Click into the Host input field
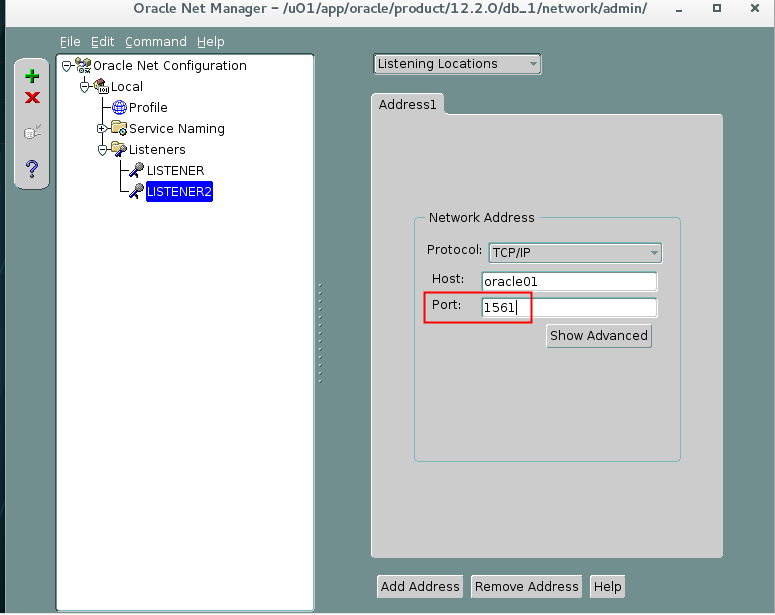 (x=569, y=282)
